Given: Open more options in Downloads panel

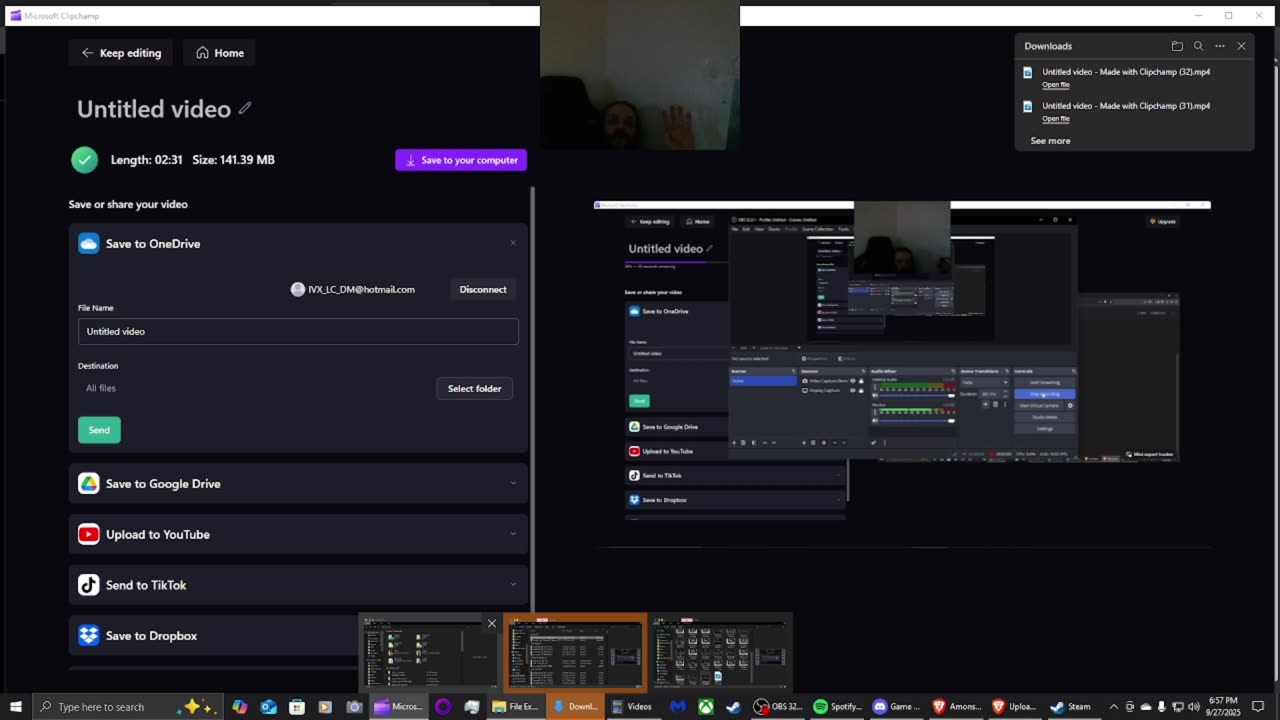Looking at the screenshot, I should 1220,46.
